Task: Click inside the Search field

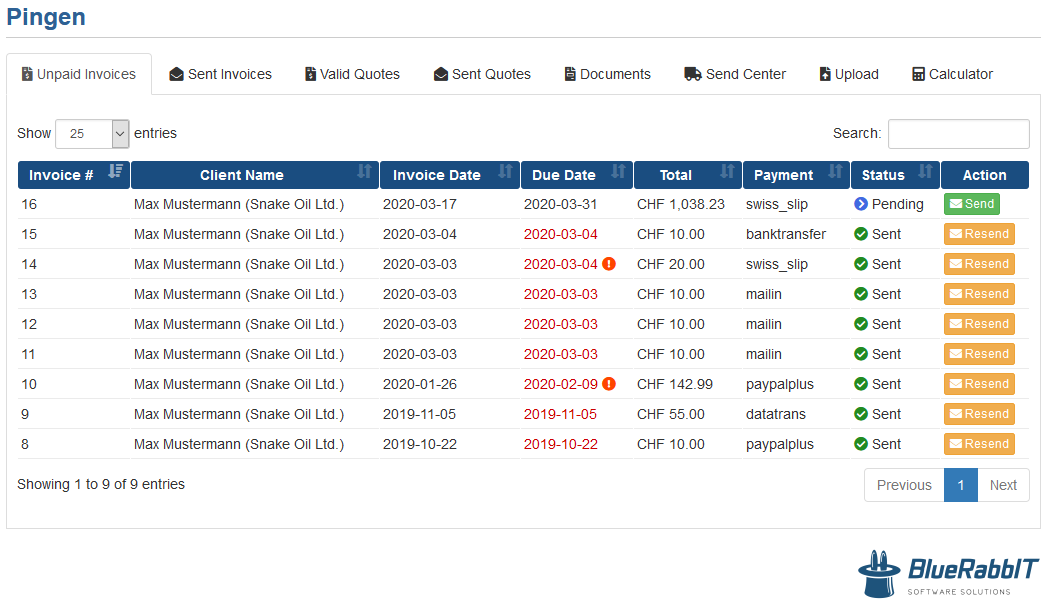Action: [958, 133]
